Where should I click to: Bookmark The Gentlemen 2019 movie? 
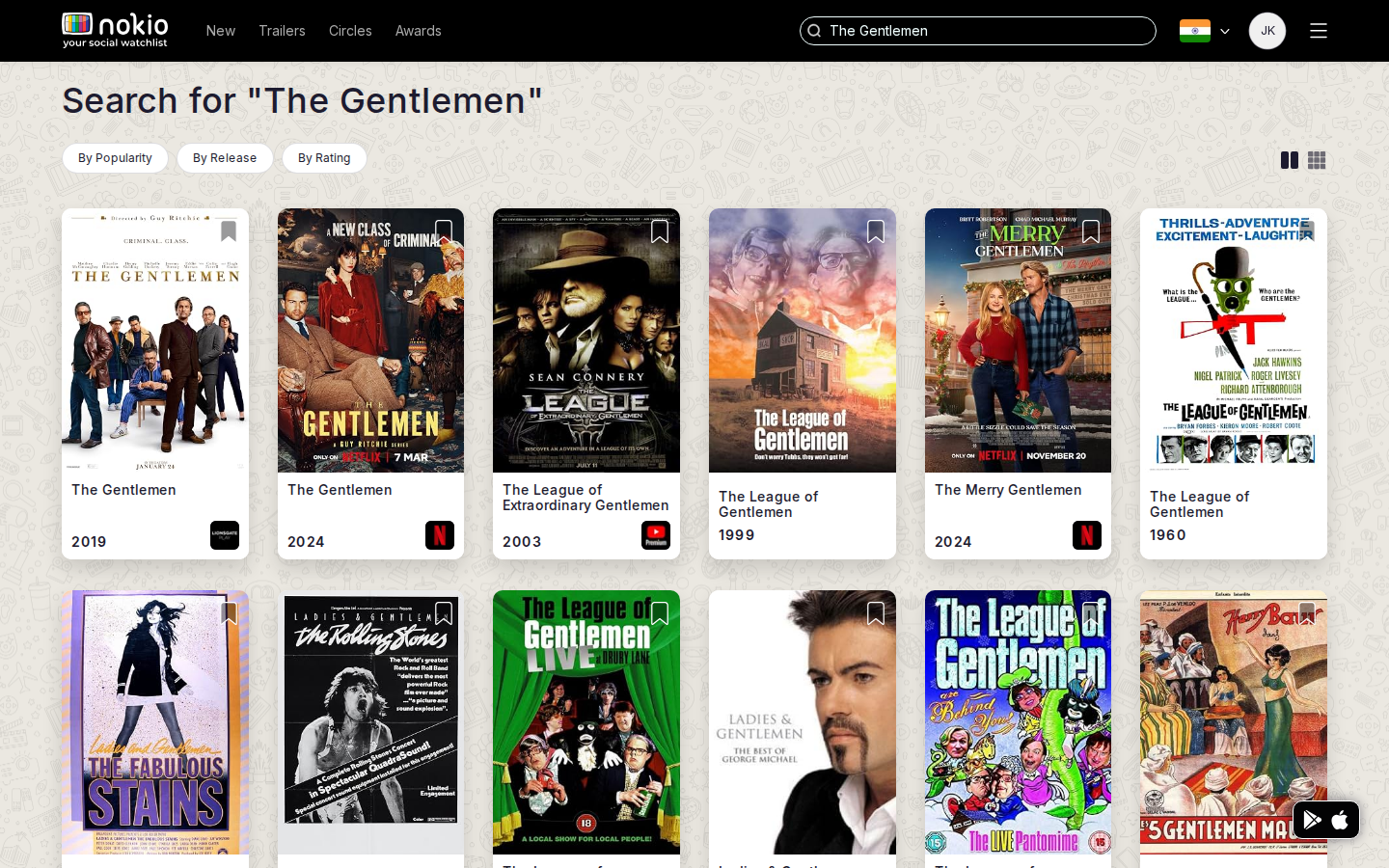229,231
